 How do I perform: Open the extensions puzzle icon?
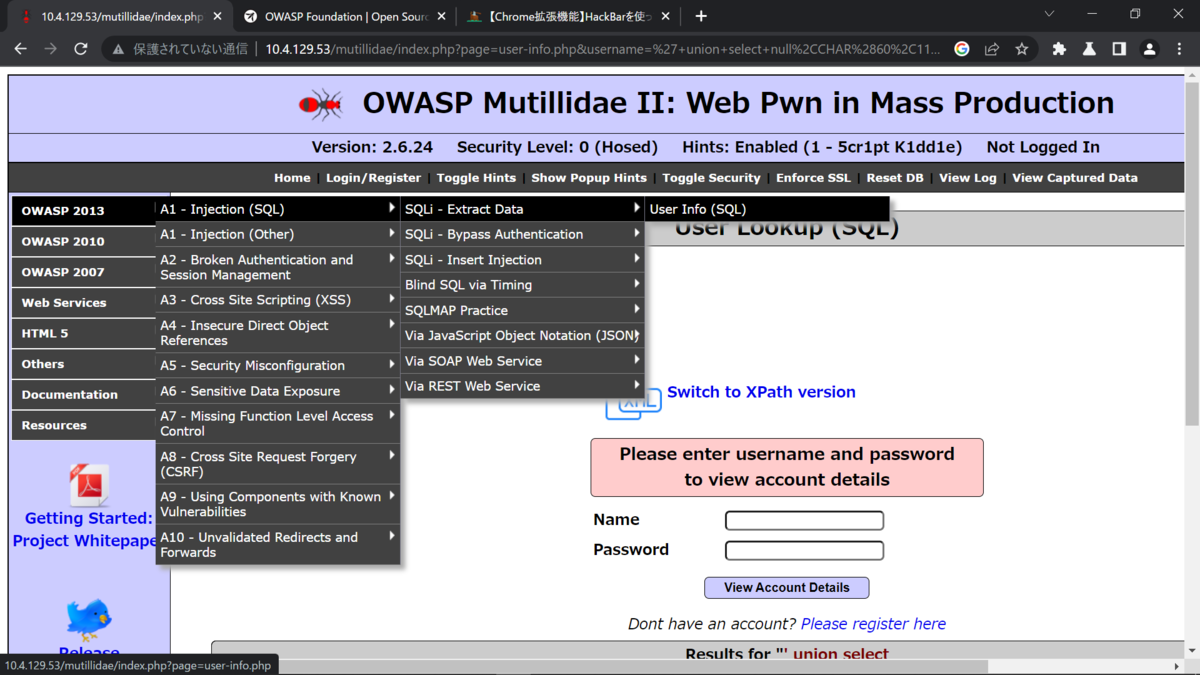pos(1059,49)
